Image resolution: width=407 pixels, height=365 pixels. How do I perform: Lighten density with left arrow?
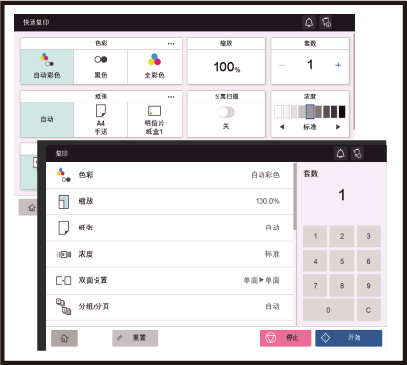point(282,127)
